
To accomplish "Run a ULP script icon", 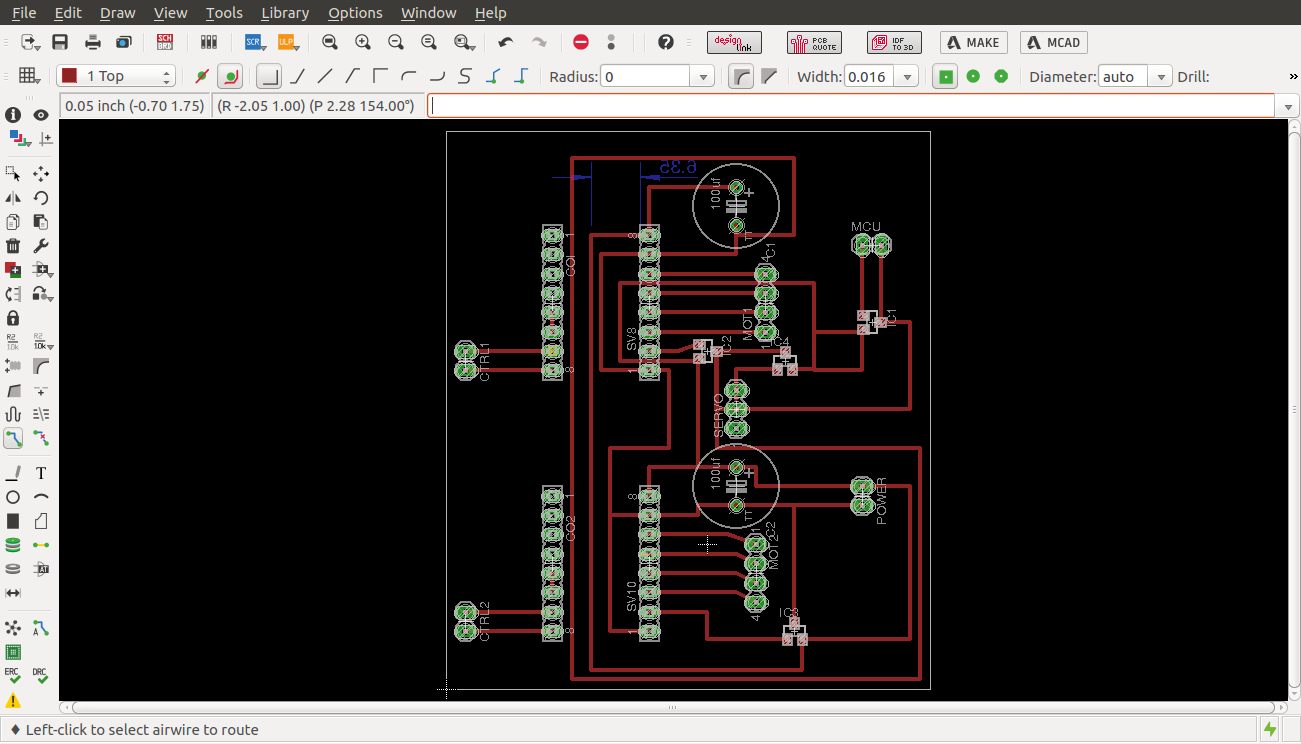I will point(287,42).
